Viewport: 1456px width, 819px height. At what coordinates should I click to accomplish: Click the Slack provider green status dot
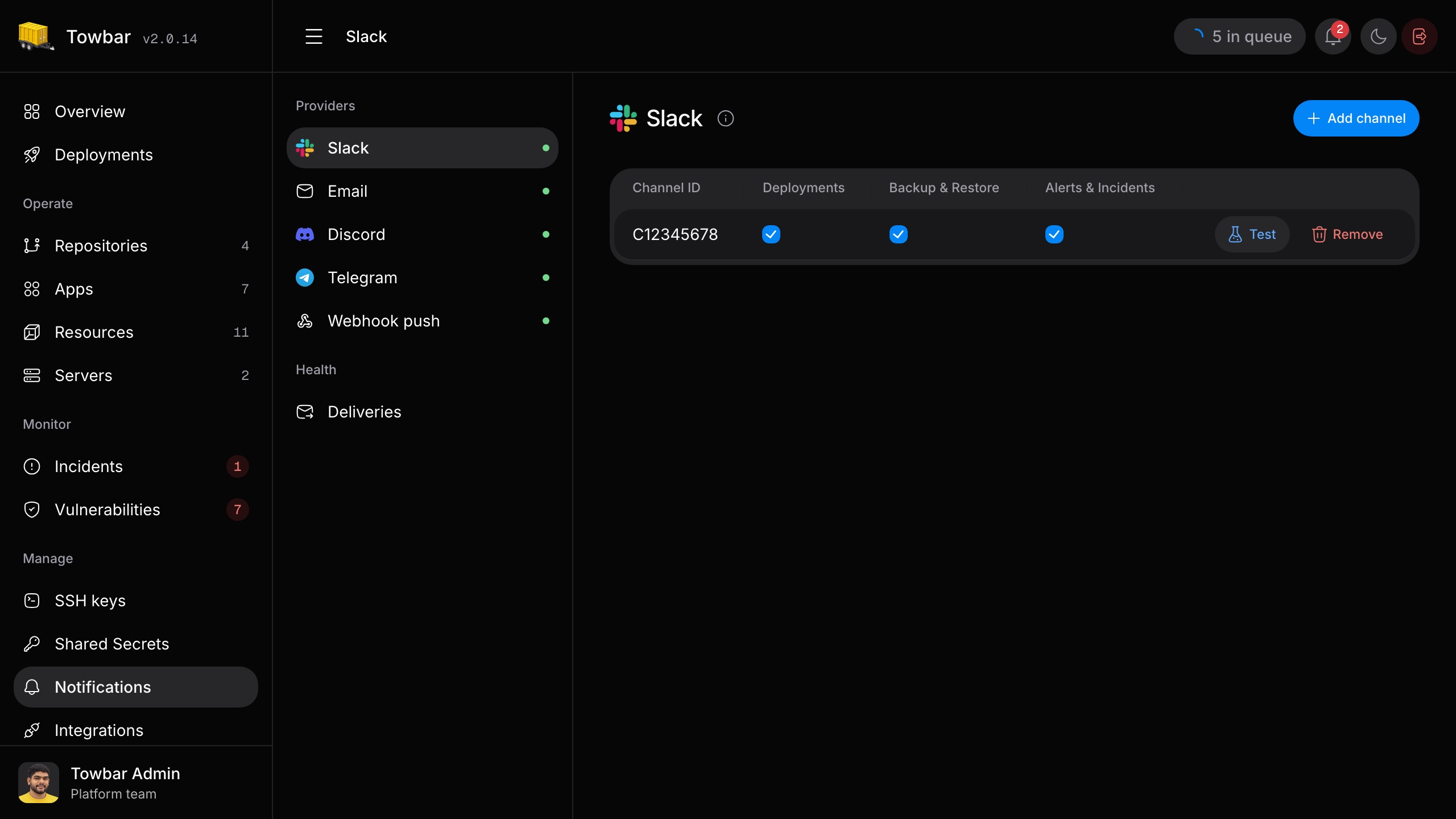[x=546, y=148]
